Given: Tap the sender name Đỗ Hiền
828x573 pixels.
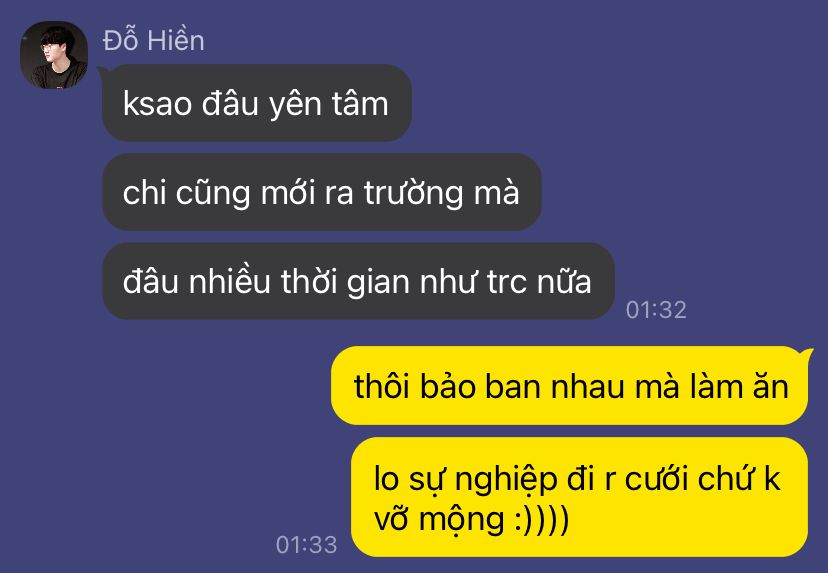Looking at the screenshot, I should click(154, 40).
